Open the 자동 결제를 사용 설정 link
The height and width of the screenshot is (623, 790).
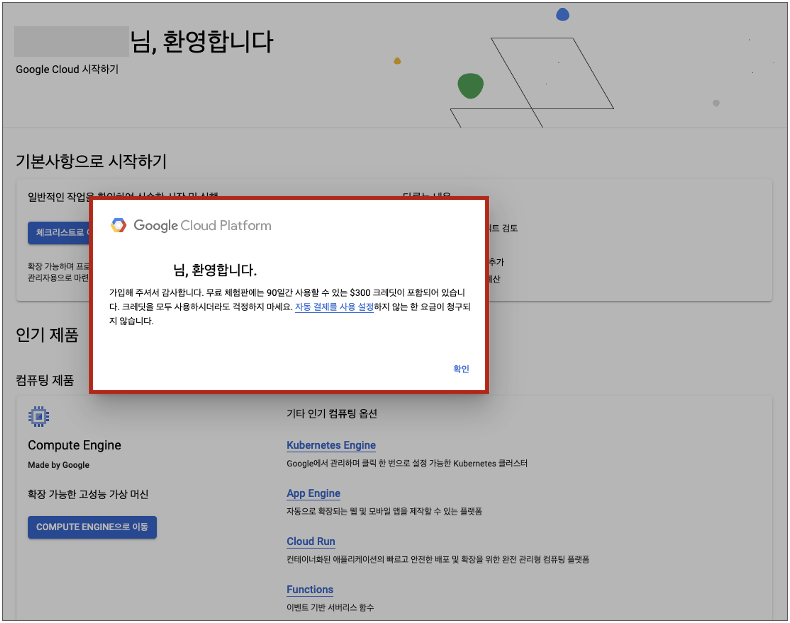click(334, 307)
